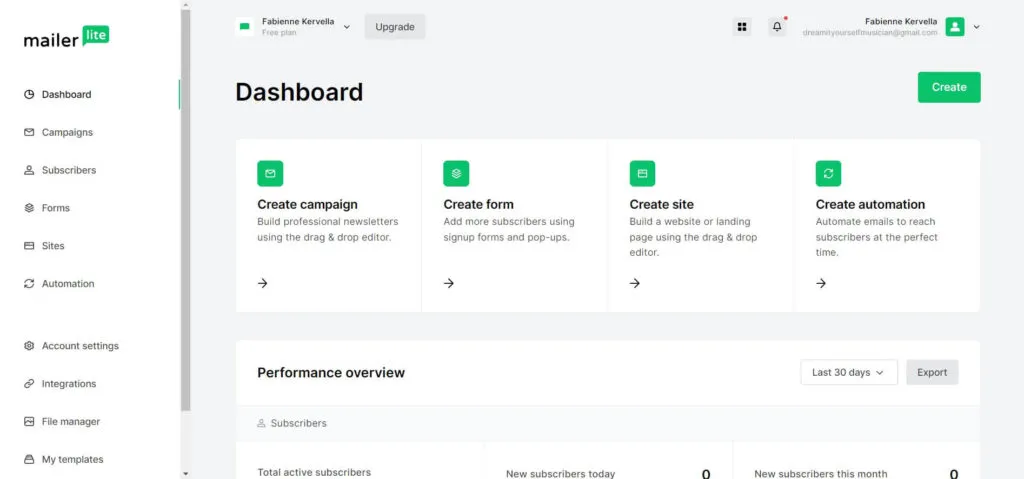Select Automation in the sidebar
This screenshot has height=479, width=1024.
click(x=68, y=284)
